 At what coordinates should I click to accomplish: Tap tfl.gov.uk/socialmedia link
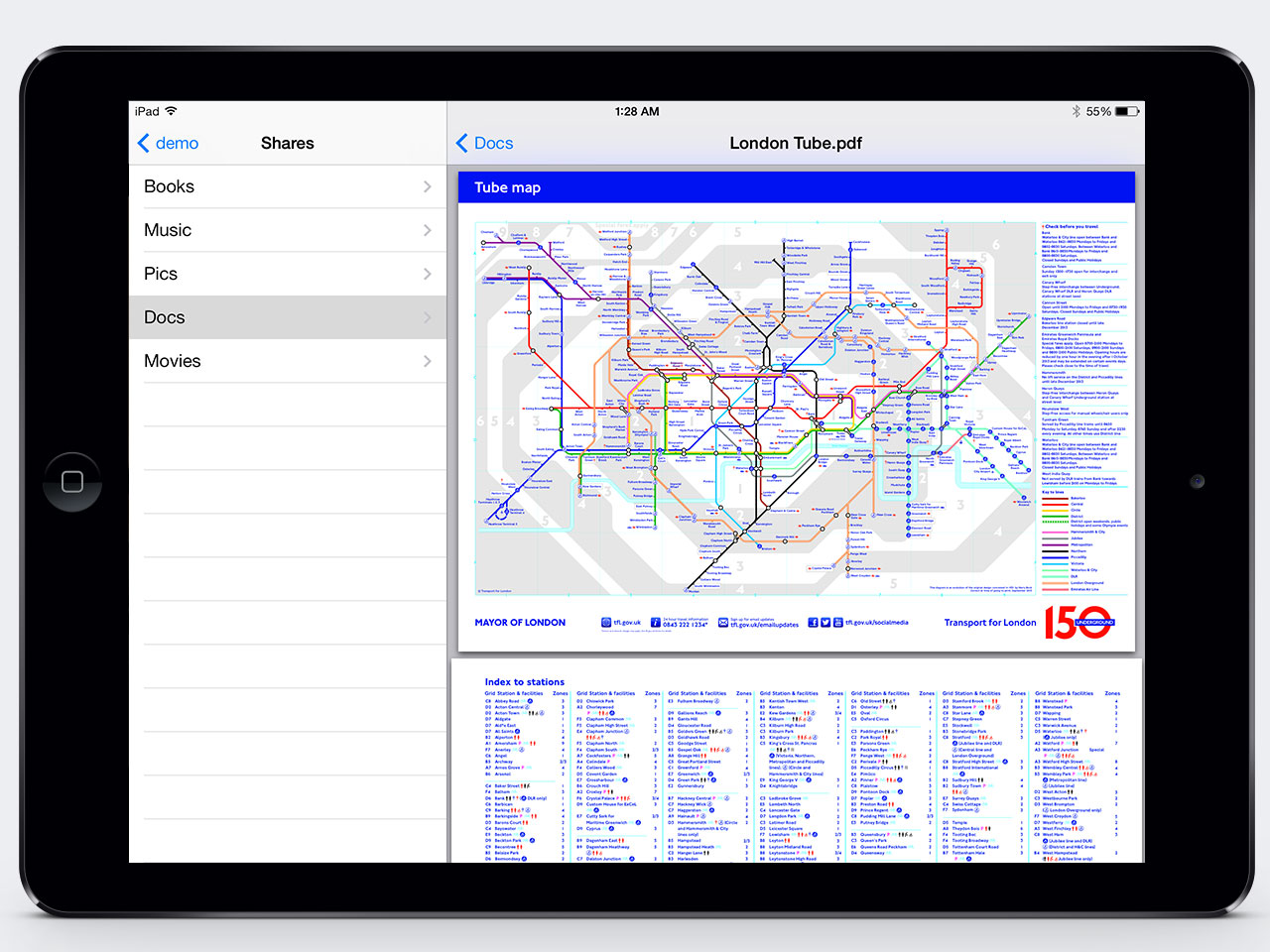coord(876,623)
